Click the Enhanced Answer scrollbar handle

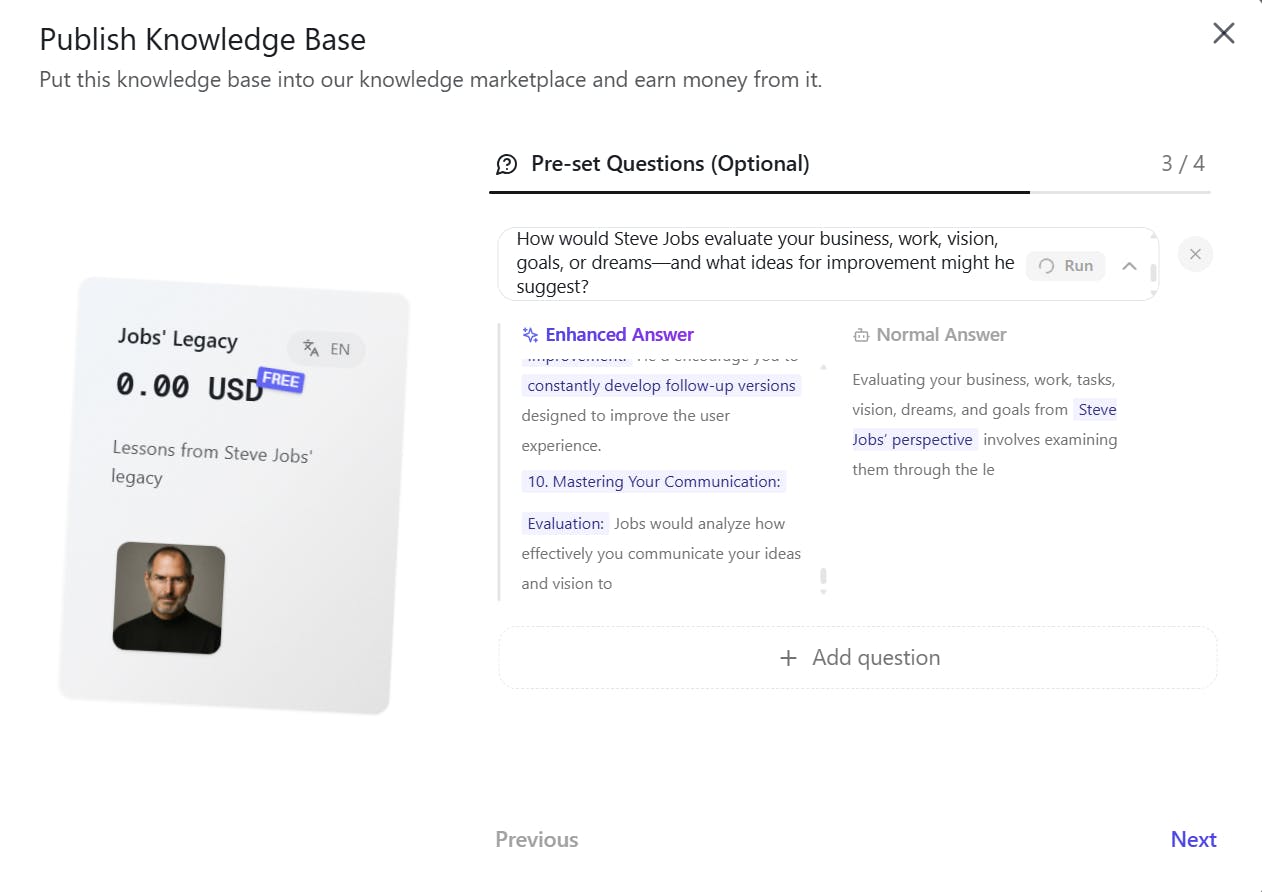click(823, 580)
